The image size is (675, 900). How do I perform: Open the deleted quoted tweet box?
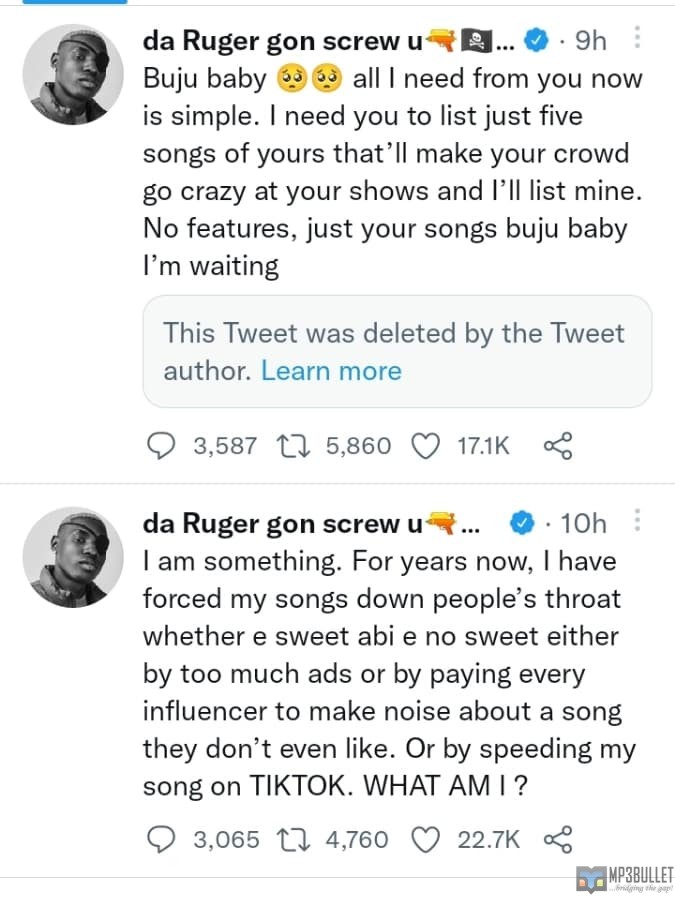click(x=397, y=351)
